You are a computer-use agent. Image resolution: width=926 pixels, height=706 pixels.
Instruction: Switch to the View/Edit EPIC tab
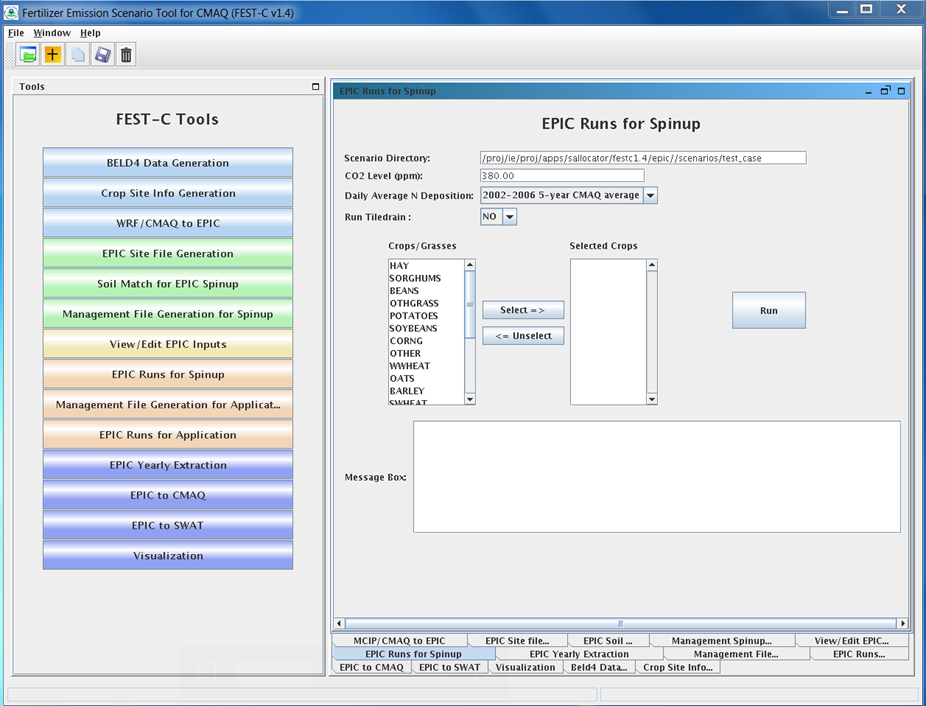(x=852, y=640)
